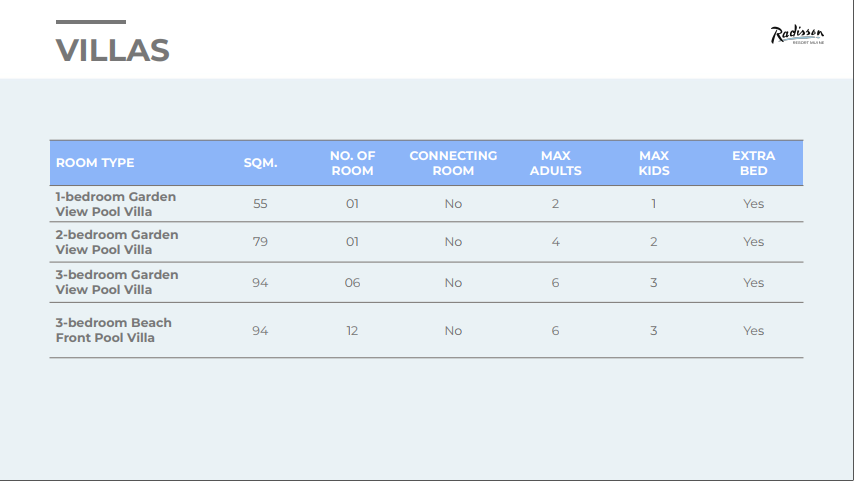854x481 pixels.
Task: Click max adults value 4 in 2-bedroom row
Action: pyautogui.click(x=555, y=242)
